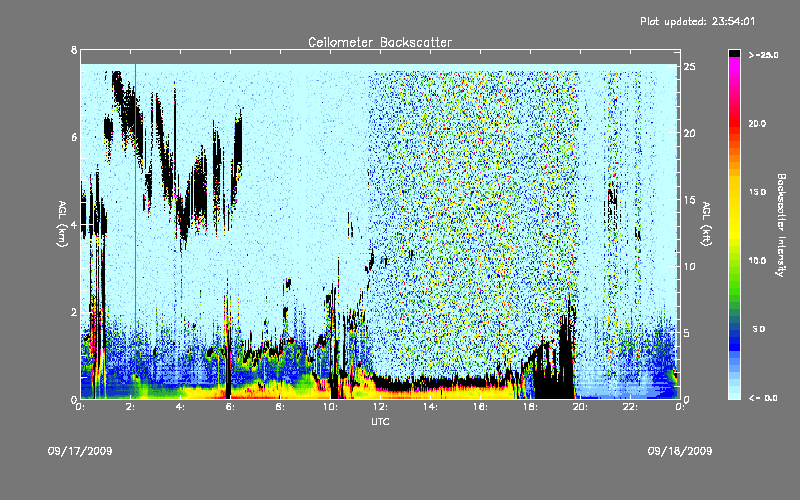800x500 pixels.
Task: Click the 'AGL (kft)' axis label
Action: 706,223
